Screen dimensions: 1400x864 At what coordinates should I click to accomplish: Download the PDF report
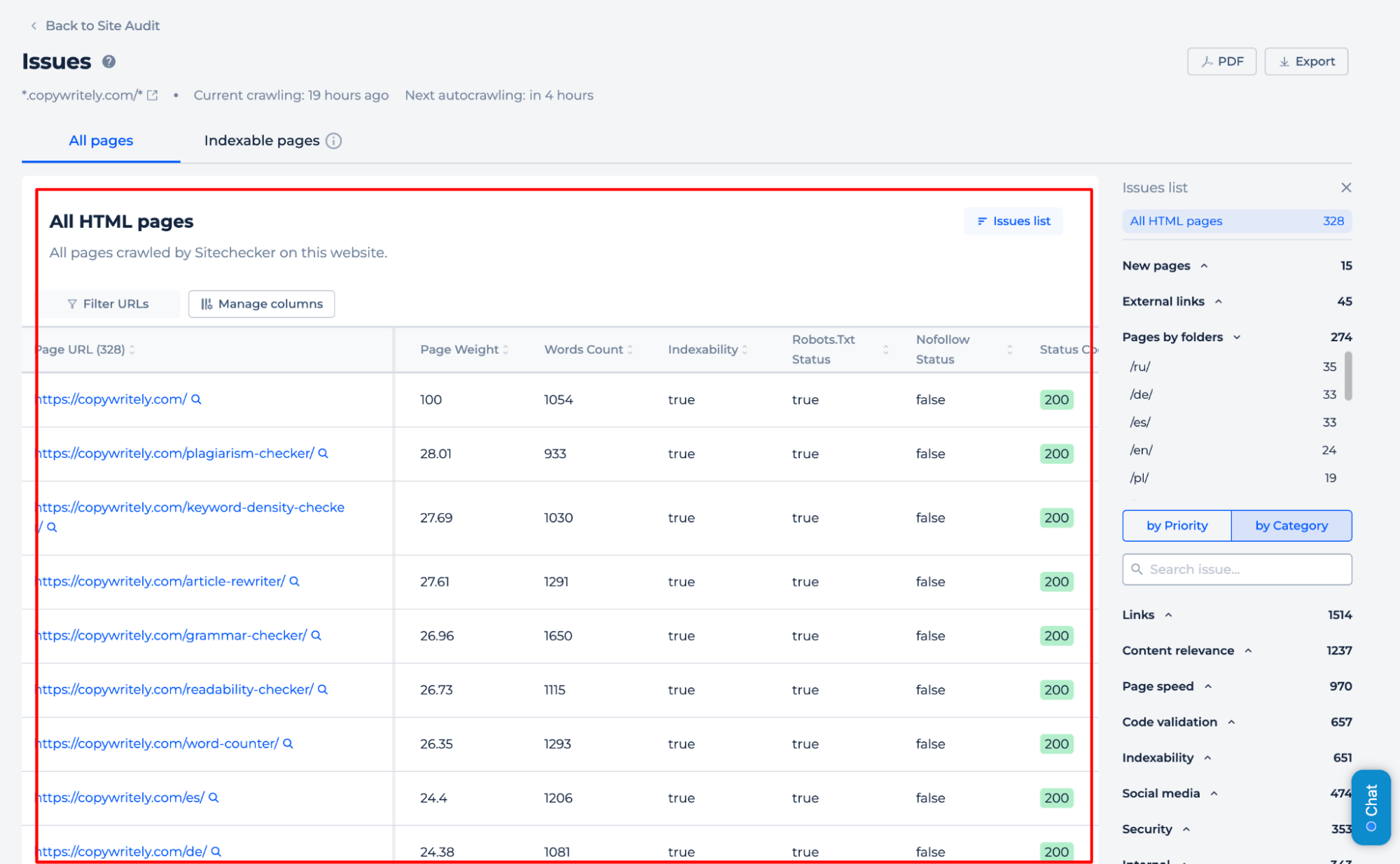tap(1221, 62)
